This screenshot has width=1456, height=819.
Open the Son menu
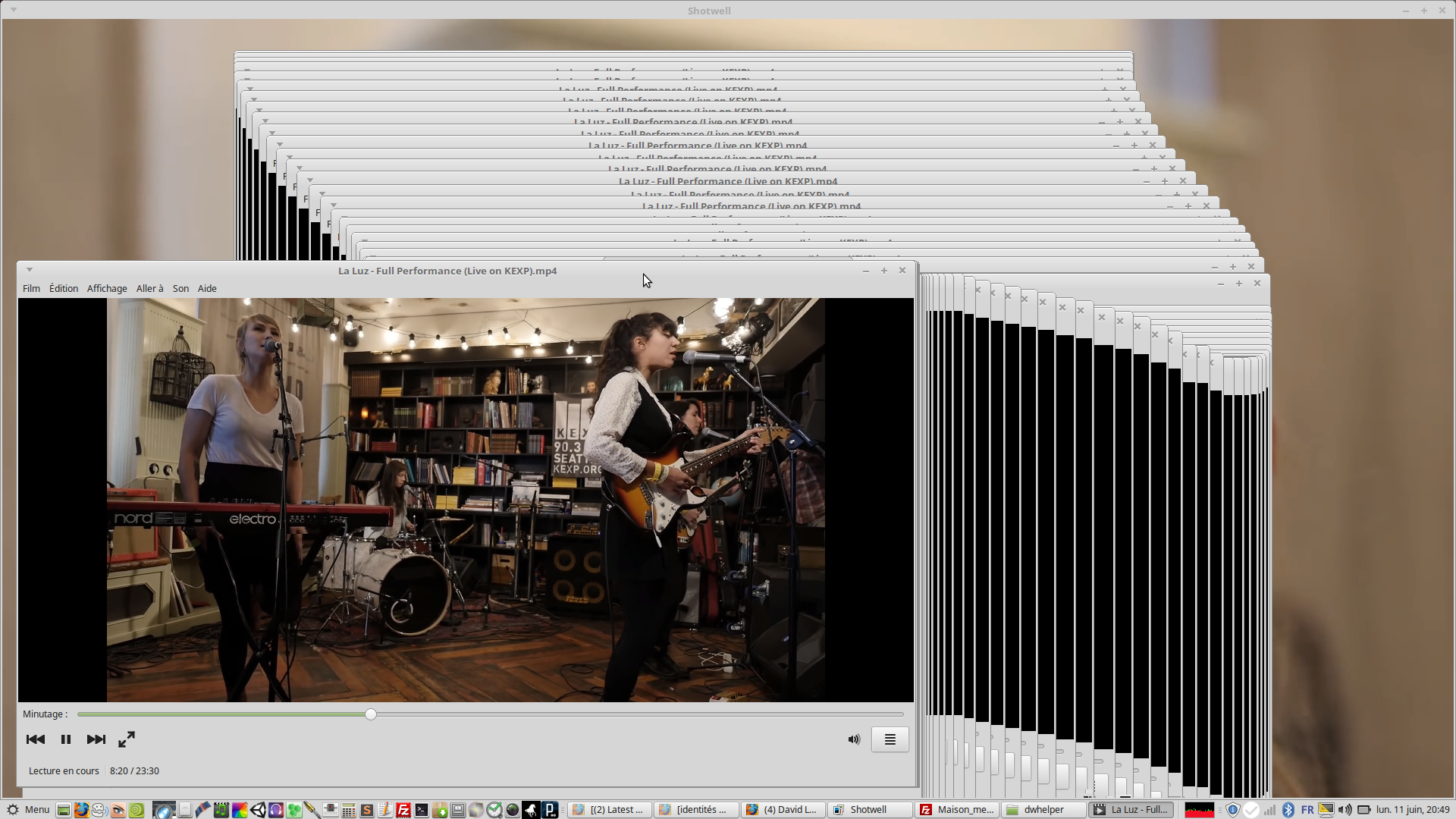pyautogui.click(x=180, y=288)
